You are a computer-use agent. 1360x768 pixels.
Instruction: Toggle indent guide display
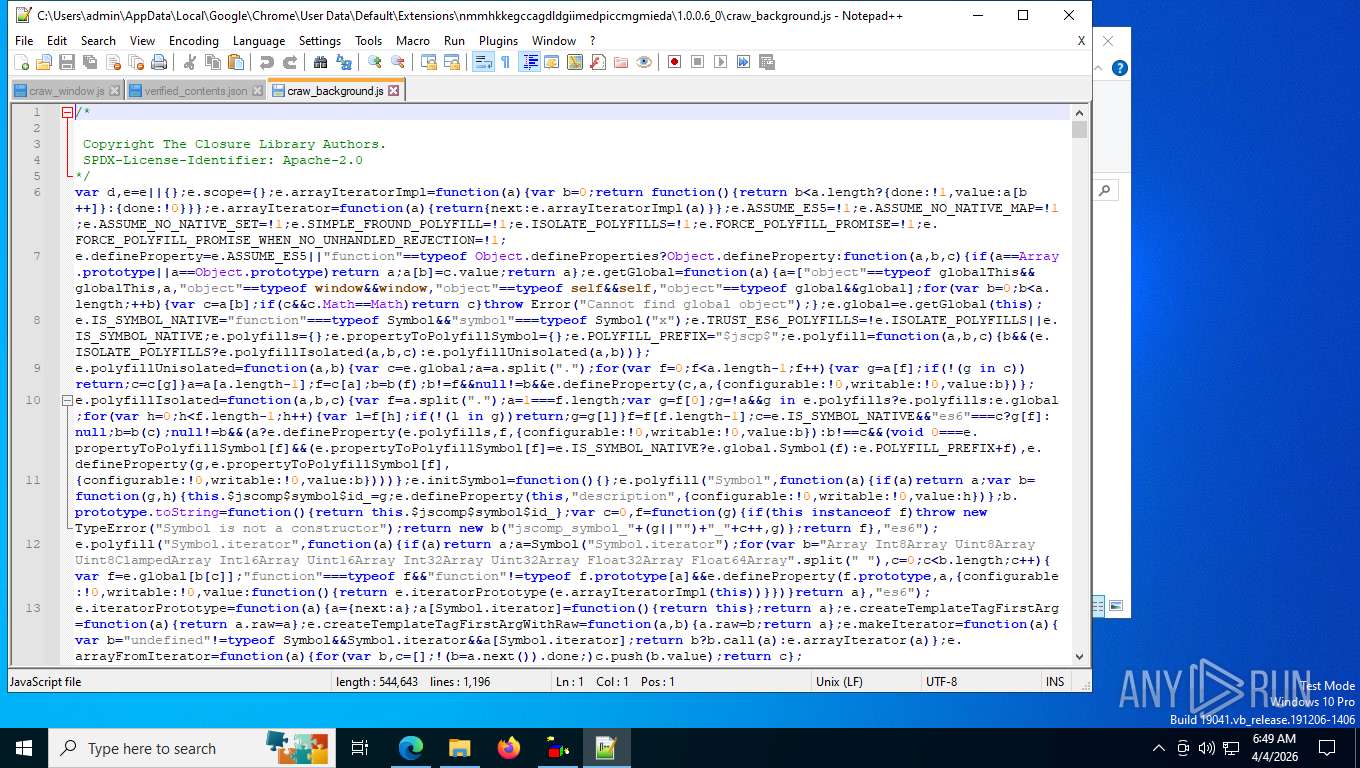coord(529,62)
